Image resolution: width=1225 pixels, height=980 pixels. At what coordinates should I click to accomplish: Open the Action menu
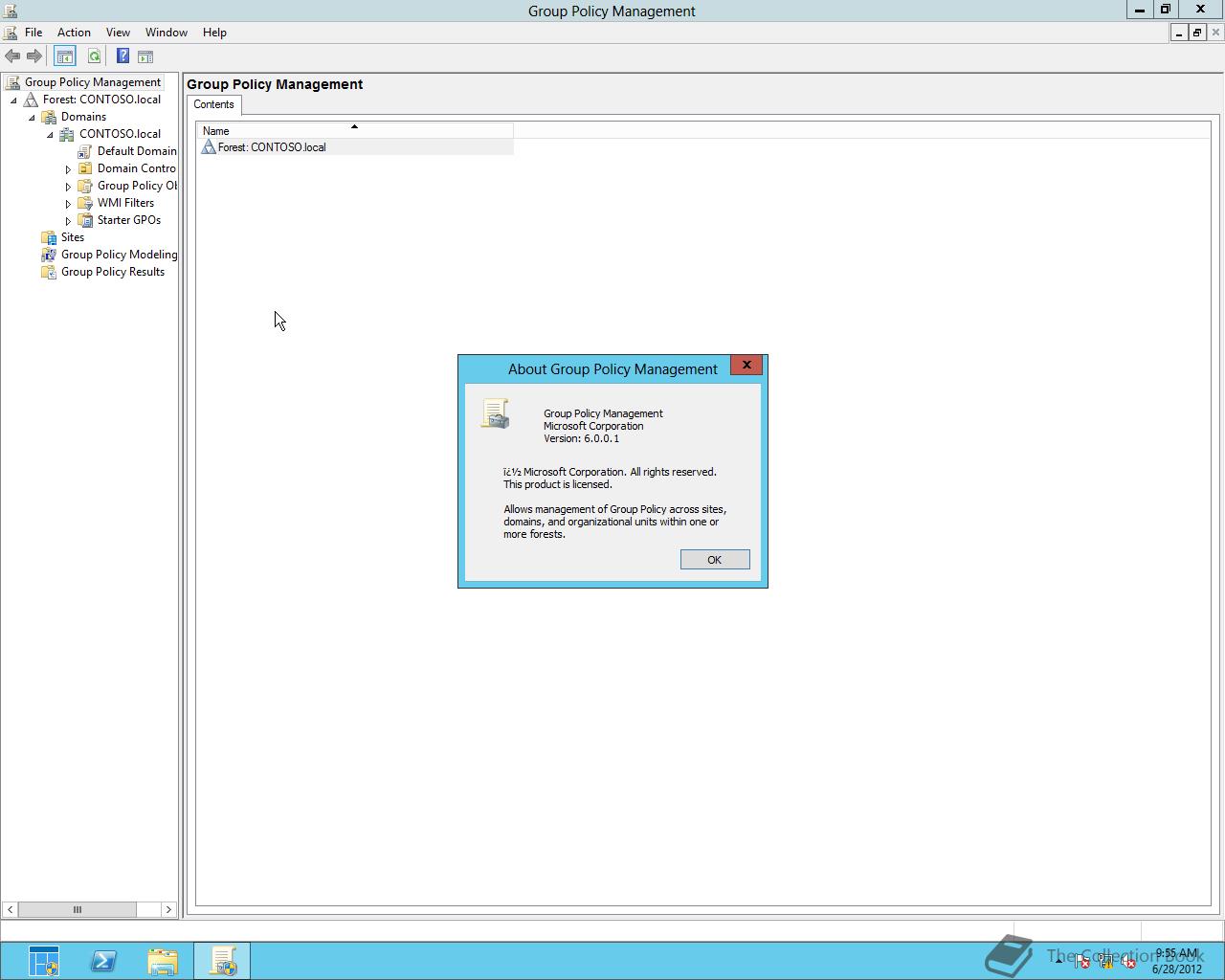pyautogui.click(x=74, y=33)
